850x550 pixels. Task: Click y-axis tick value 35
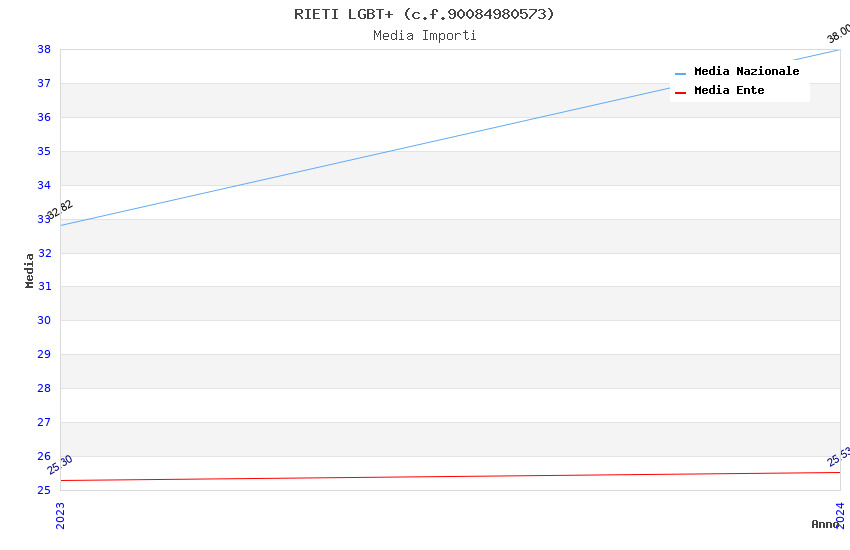pyautogui.click(x=44, y=151)
